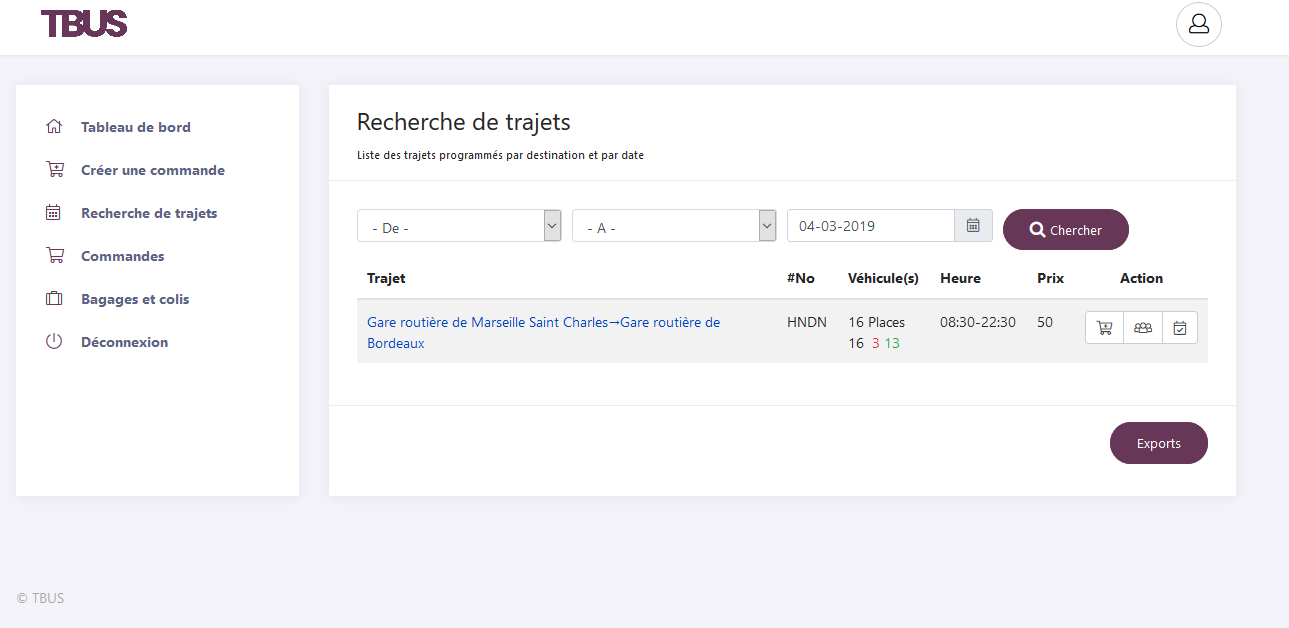1289x628 pixels.
Task: Open the calendar icon next to Recherche de trajets
Action: (x=53, y=212)
